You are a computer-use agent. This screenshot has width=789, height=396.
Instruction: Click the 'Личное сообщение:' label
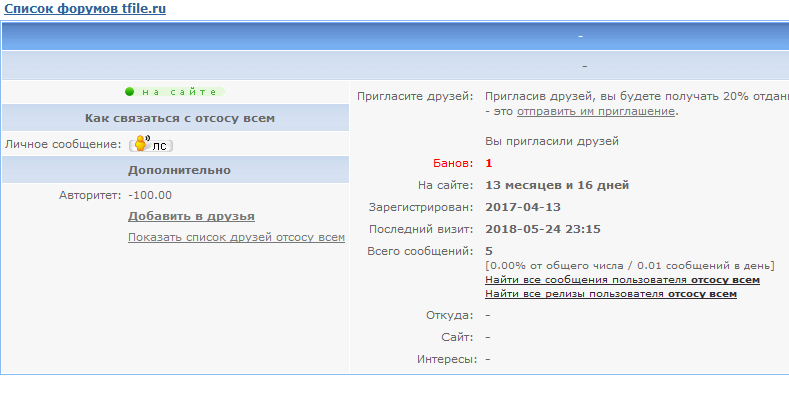(63, 144)
